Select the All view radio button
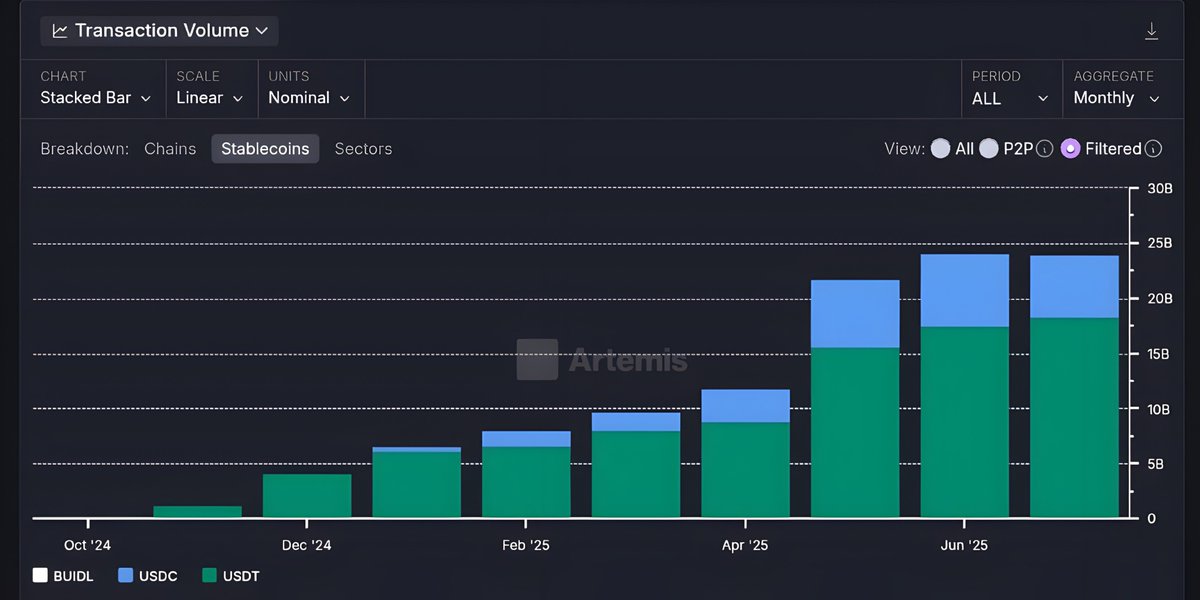This screenshot has width=1200, height=600. tap(940, 149)
